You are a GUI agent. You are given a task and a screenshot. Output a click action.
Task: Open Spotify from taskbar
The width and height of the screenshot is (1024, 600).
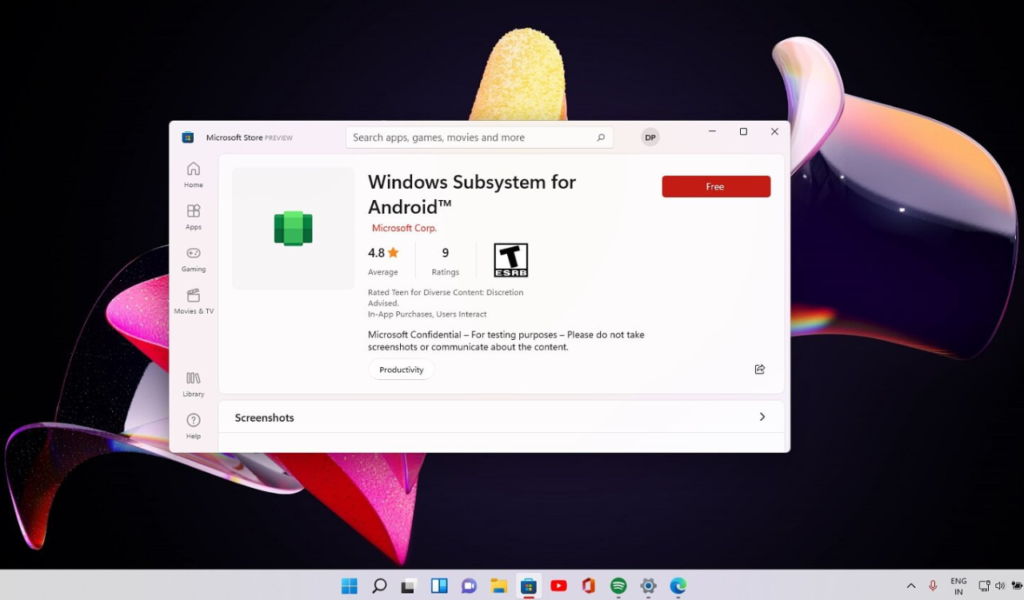[618, 586]
